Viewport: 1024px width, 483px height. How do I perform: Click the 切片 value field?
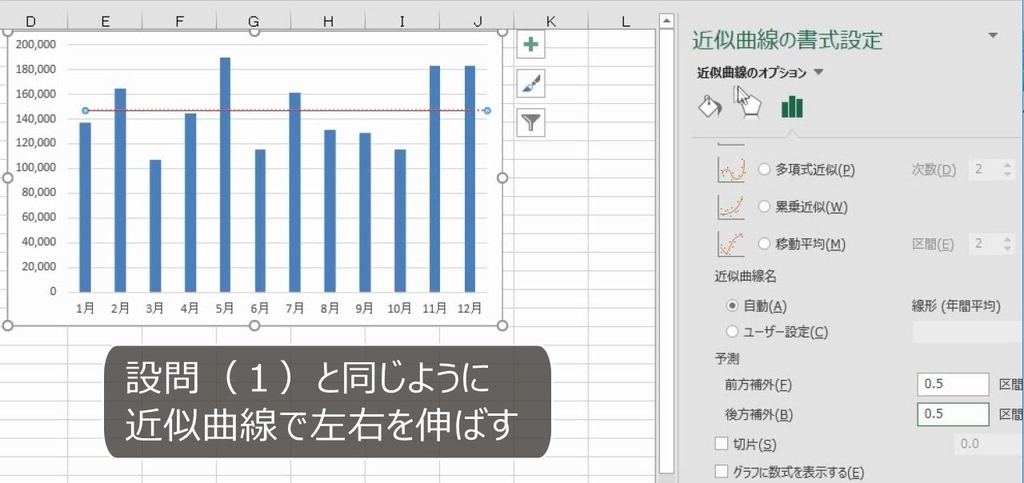989,444
